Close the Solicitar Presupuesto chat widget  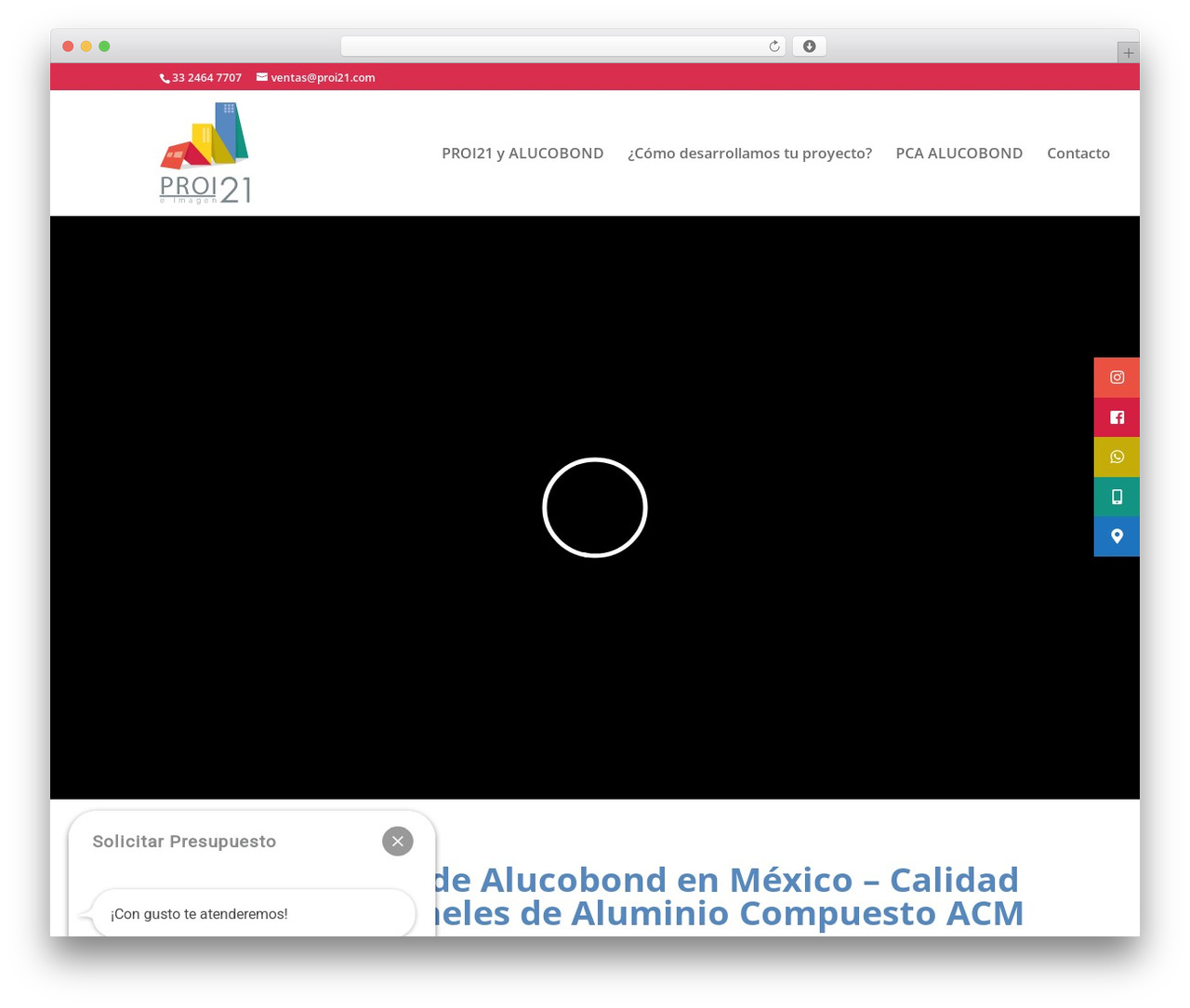click(398, 842)
